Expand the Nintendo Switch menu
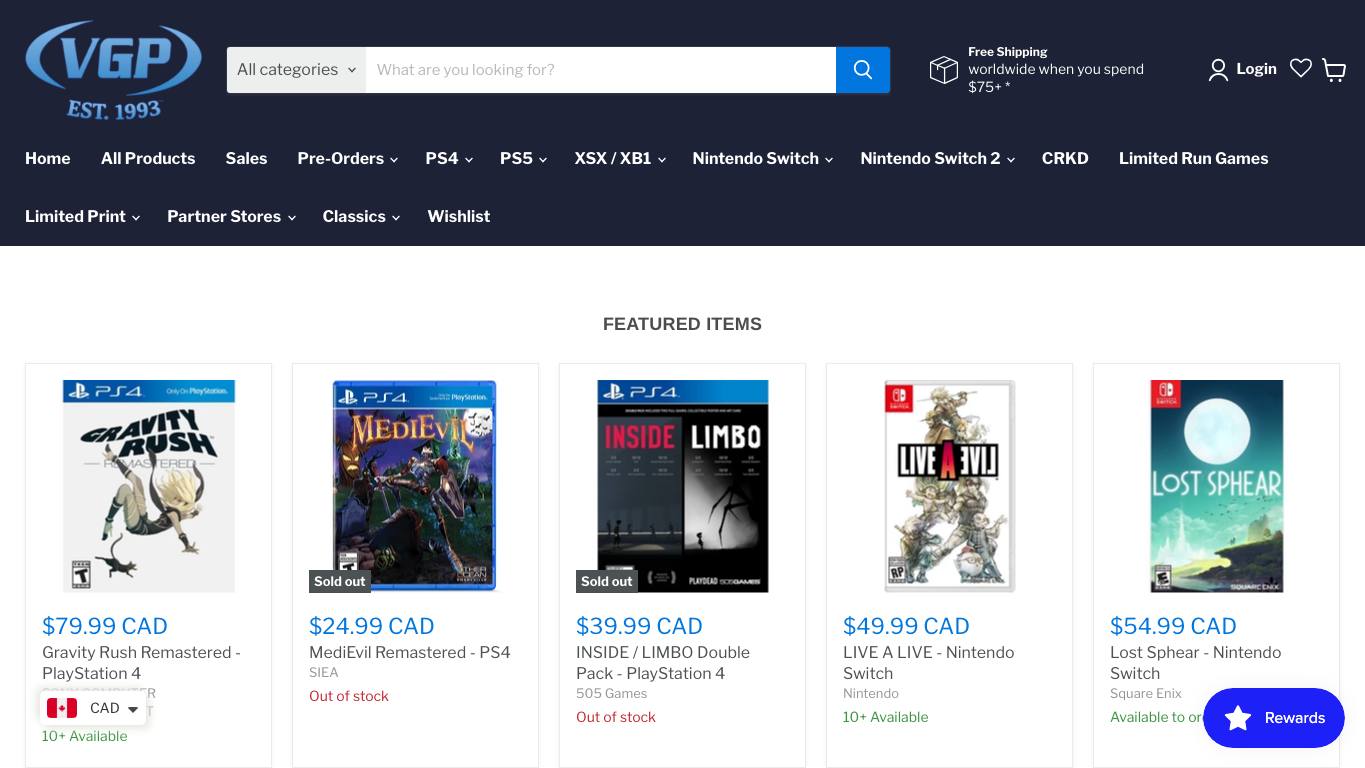The image size is (1365, 768). coord(762,159)
